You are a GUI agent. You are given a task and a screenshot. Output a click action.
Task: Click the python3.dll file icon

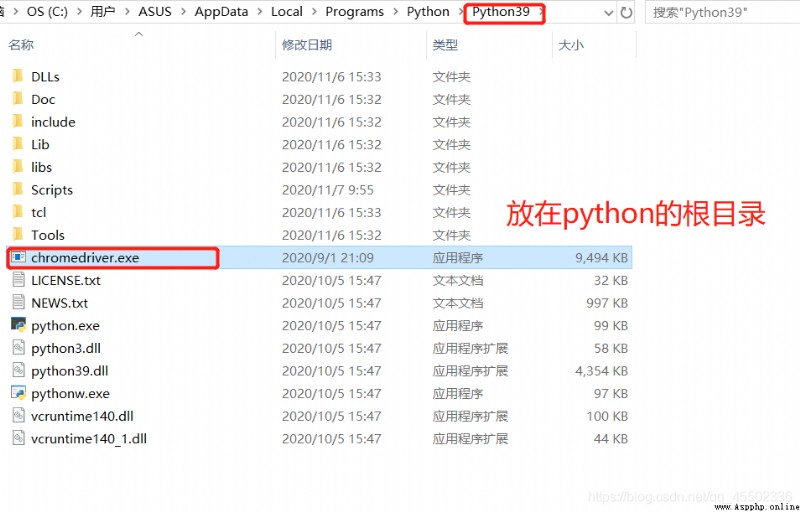(18, 348)
